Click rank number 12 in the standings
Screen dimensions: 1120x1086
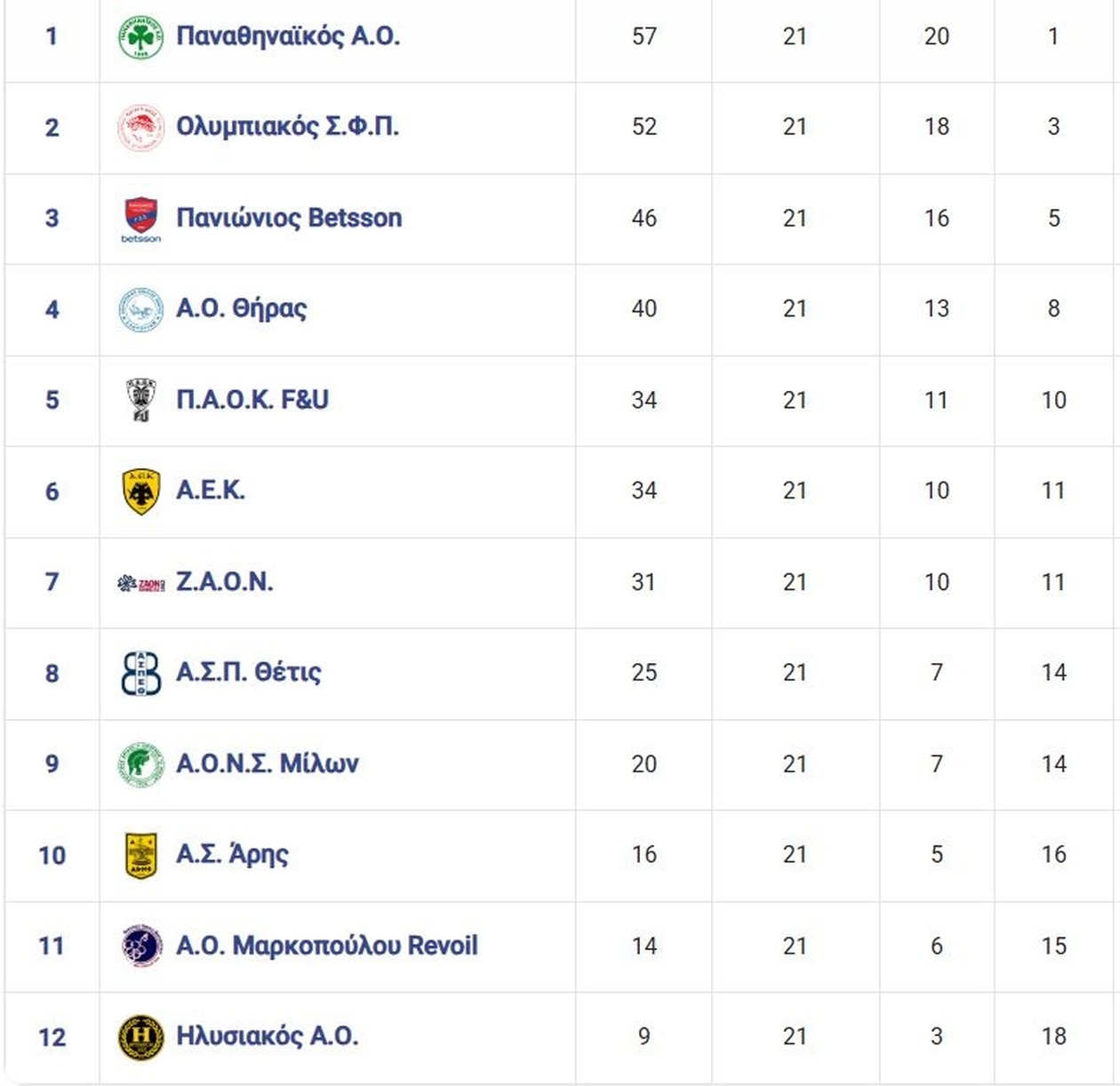[x=52, y=1037]
